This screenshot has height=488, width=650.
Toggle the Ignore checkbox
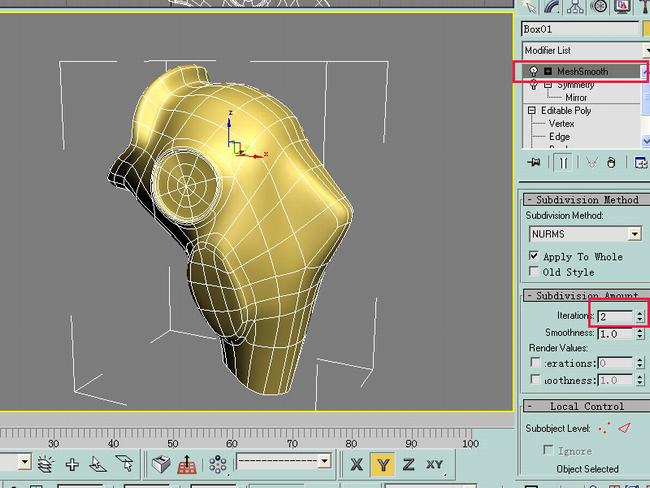tap(548, 450)
